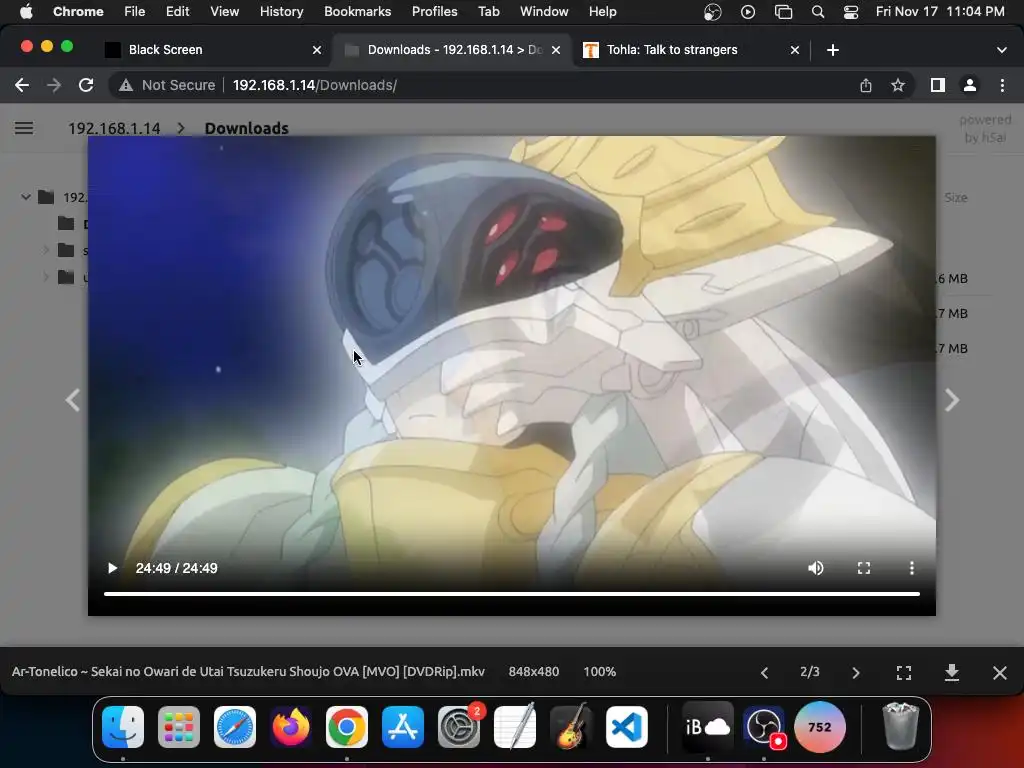Bookmark this page with star
Image resolution: width=1024 pixels, height=768 pixels.
(x=898, y=85)
